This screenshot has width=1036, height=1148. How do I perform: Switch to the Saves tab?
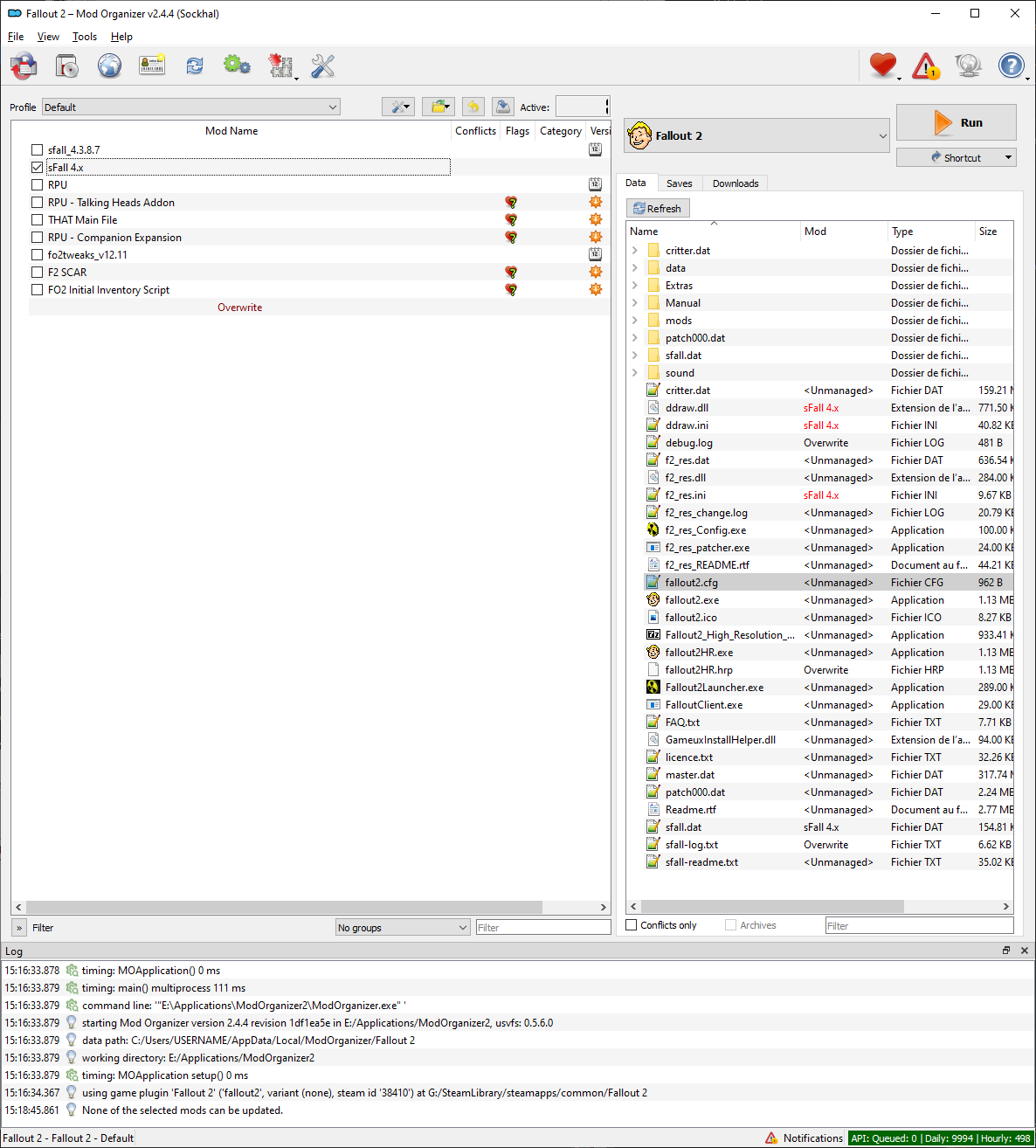click(679, 183)
